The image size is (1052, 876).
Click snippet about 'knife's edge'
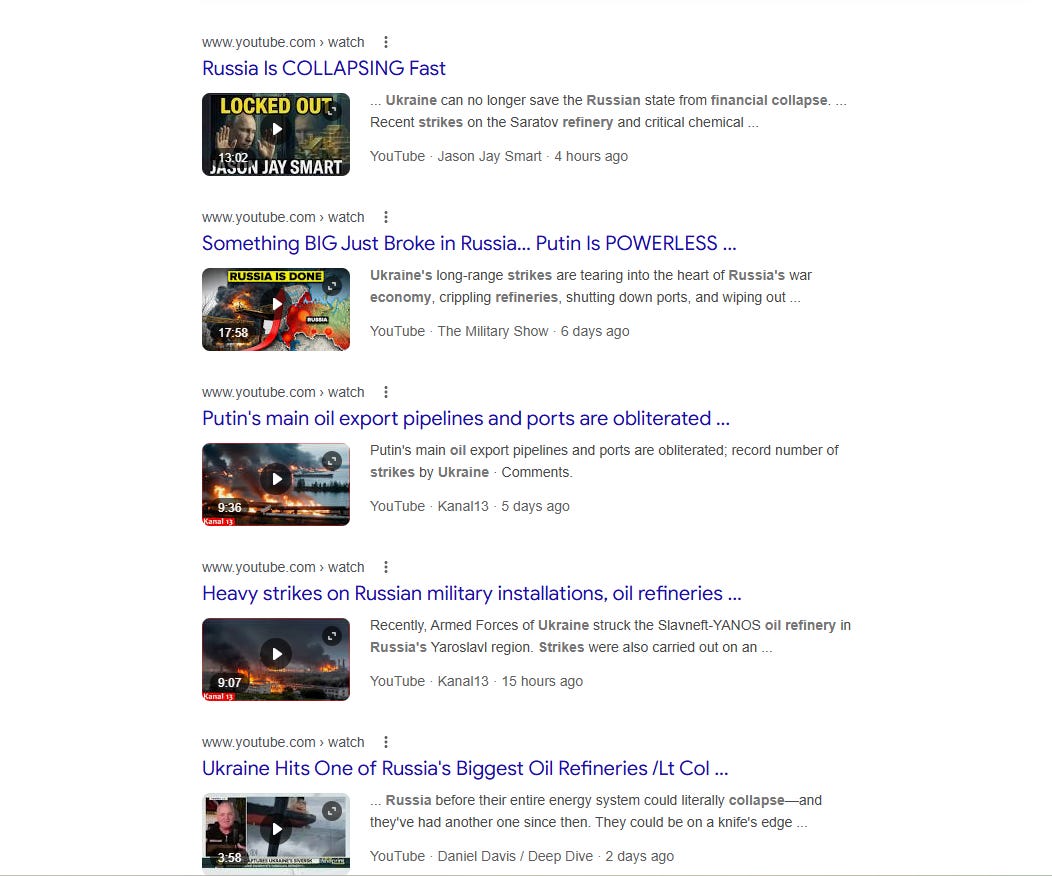pos(596,812)
